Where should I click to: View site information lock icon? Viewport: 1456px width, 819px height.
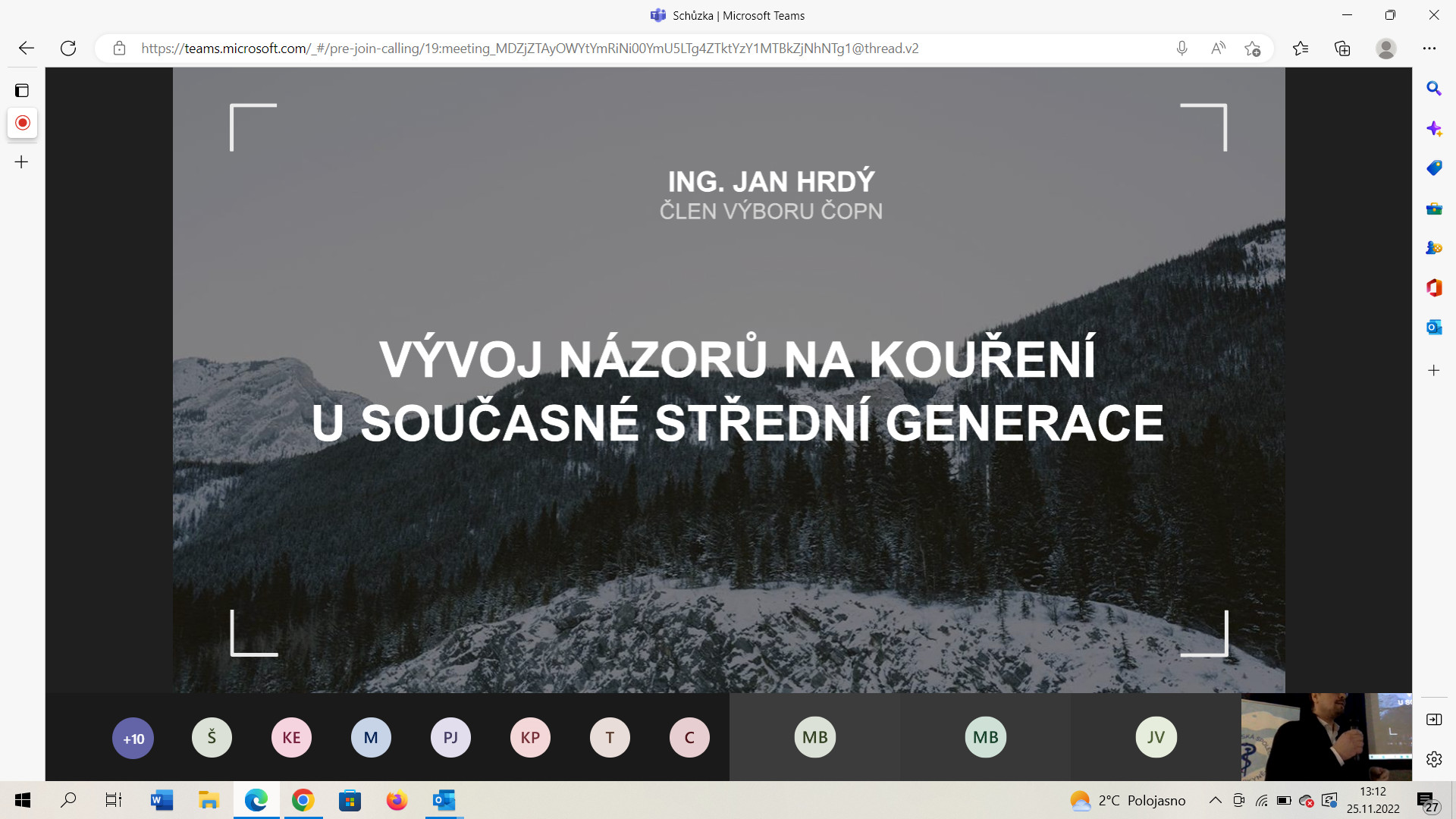[x=119, y=49]
